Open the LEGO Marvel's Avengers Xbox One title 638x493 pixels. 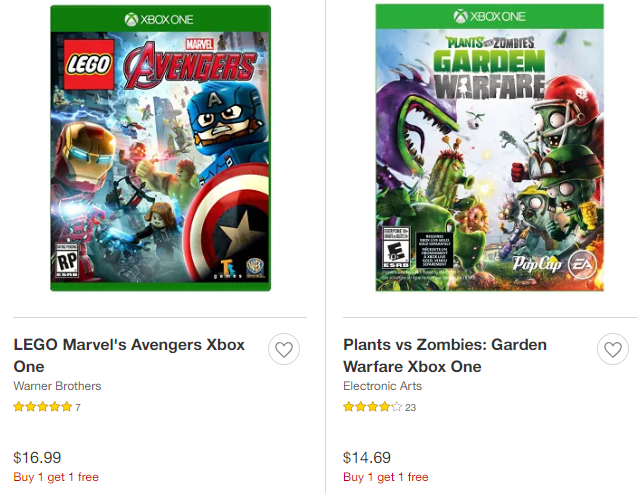(129, 355)
